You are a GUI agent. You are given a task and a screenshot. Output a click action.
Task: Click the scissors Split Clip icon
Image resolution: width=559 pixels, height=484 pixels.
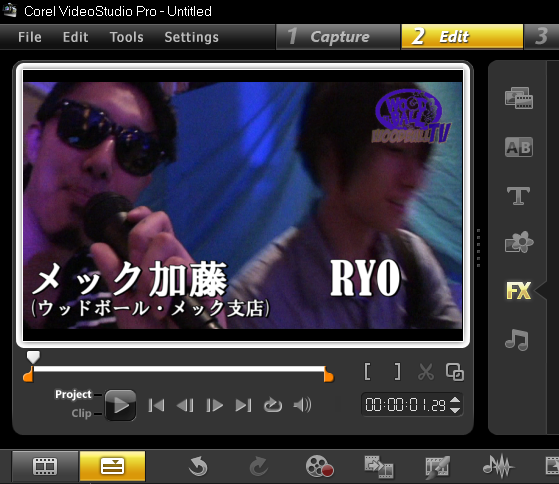coord(426,372)
